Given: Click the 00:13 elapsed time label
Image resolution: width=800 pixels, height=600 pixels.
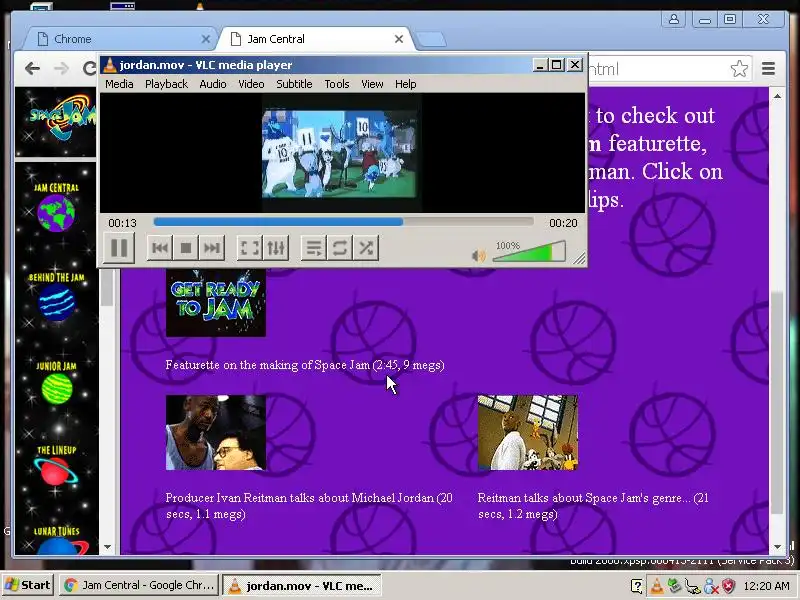Looking at the screenshot, I should tap(122, 223).
